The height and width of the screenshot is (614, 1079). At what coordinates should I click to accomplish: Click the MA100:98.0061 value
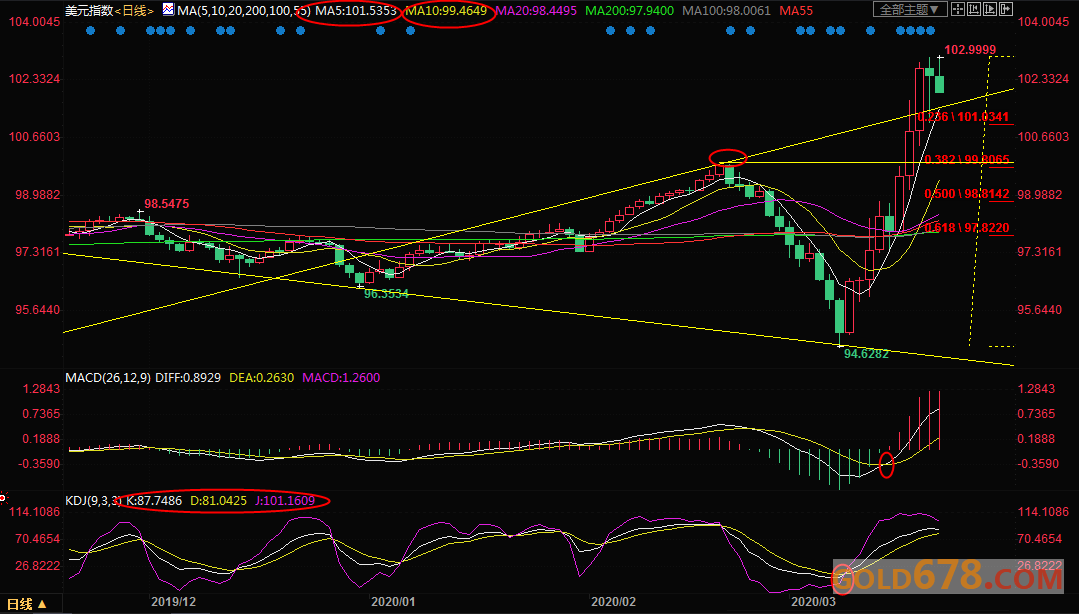(727, 10)
